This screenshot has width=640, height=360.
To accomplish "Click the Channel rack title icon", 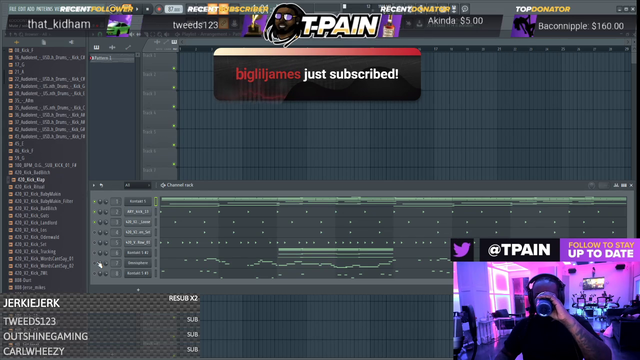I will point(163,185).
